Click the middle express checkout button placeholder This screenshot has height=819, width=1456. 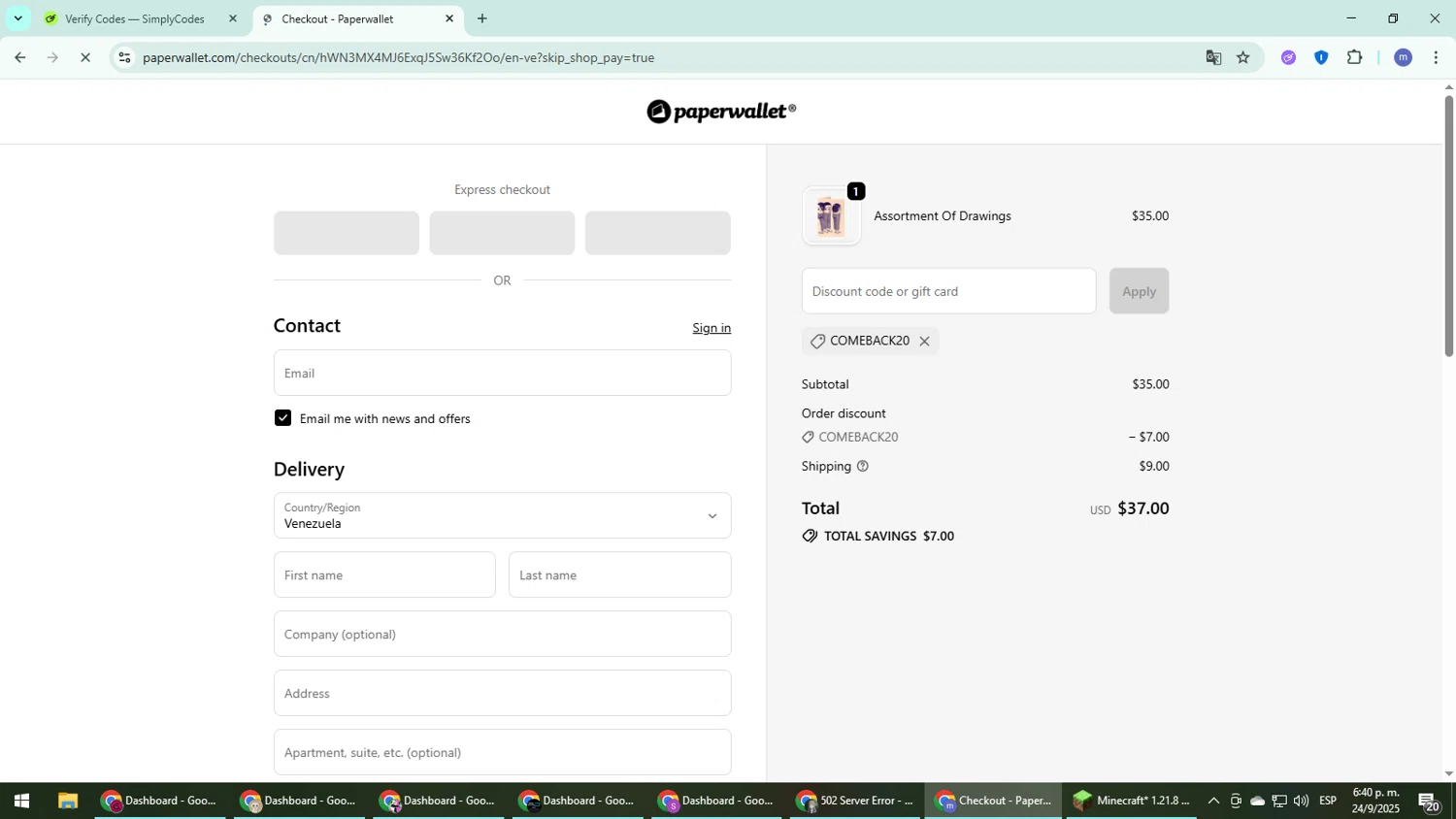pyautogui.click(x=502, y=233)
